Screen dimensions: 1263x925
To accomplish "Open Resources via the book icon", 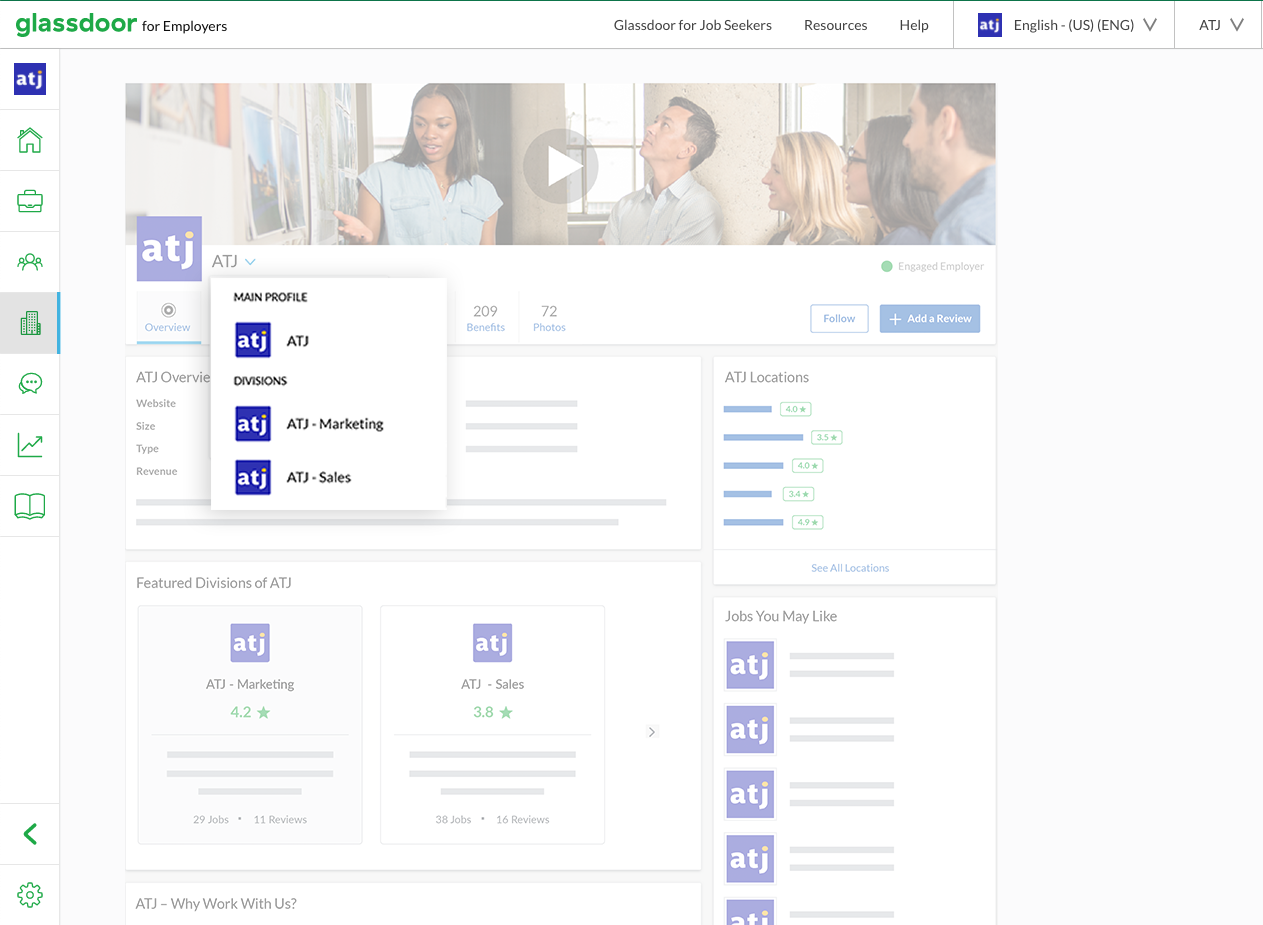I will click(30, 505).
